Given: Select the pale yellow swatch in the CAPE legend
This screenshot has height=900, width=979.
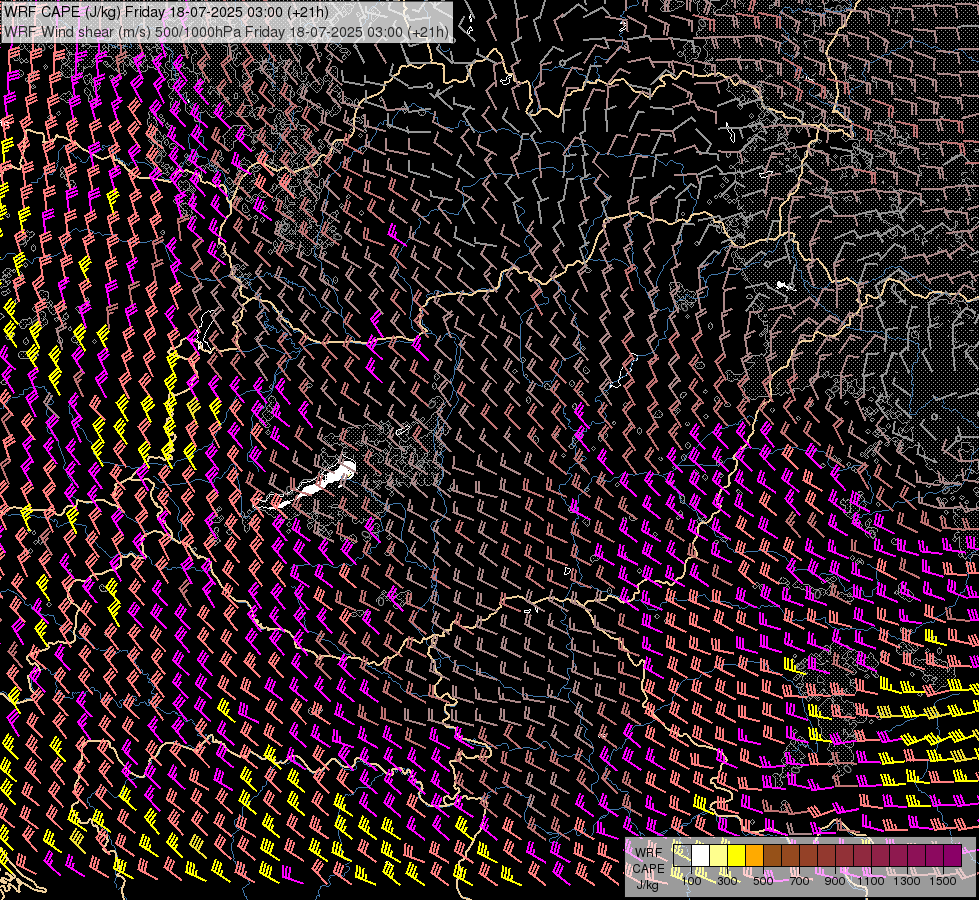Looking at the screenshot, I should coord(719,855).
